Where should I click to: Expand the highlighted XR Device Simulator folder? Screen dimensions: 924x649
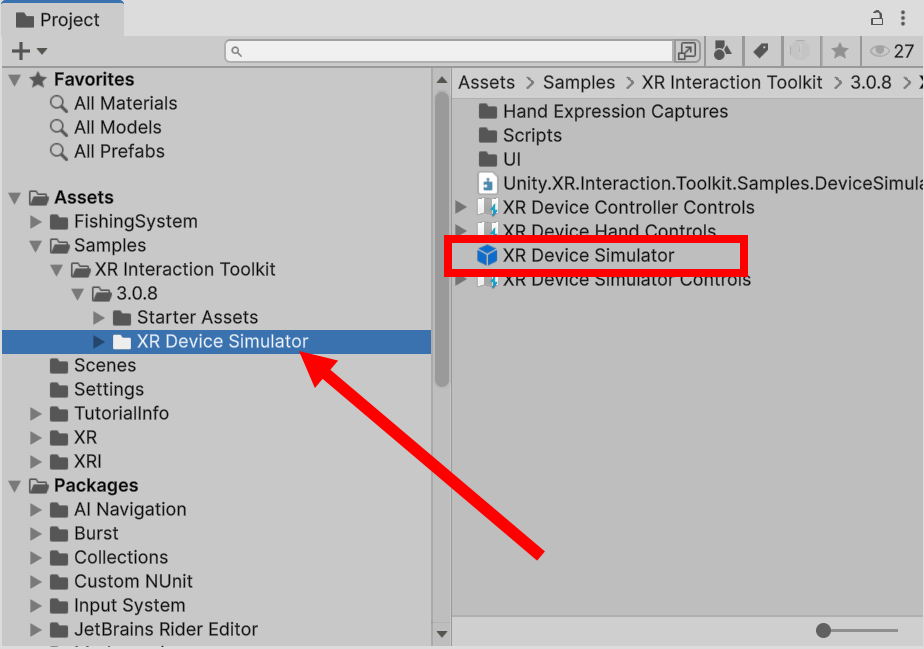click(x=98, y=342)
